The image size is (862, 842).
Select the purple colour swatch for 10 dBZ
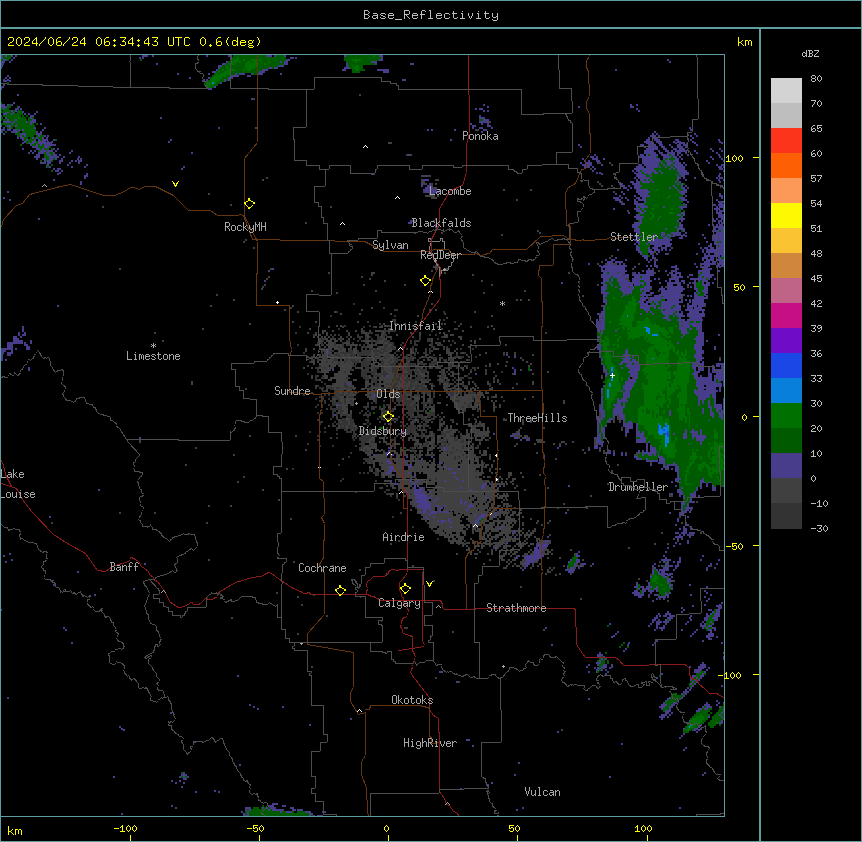click(786, 466)
